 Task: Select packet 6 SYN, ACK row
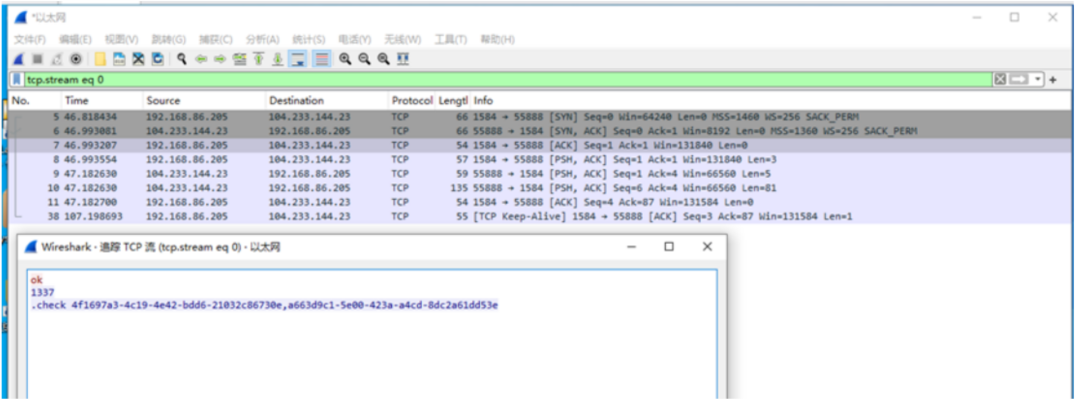540,131
